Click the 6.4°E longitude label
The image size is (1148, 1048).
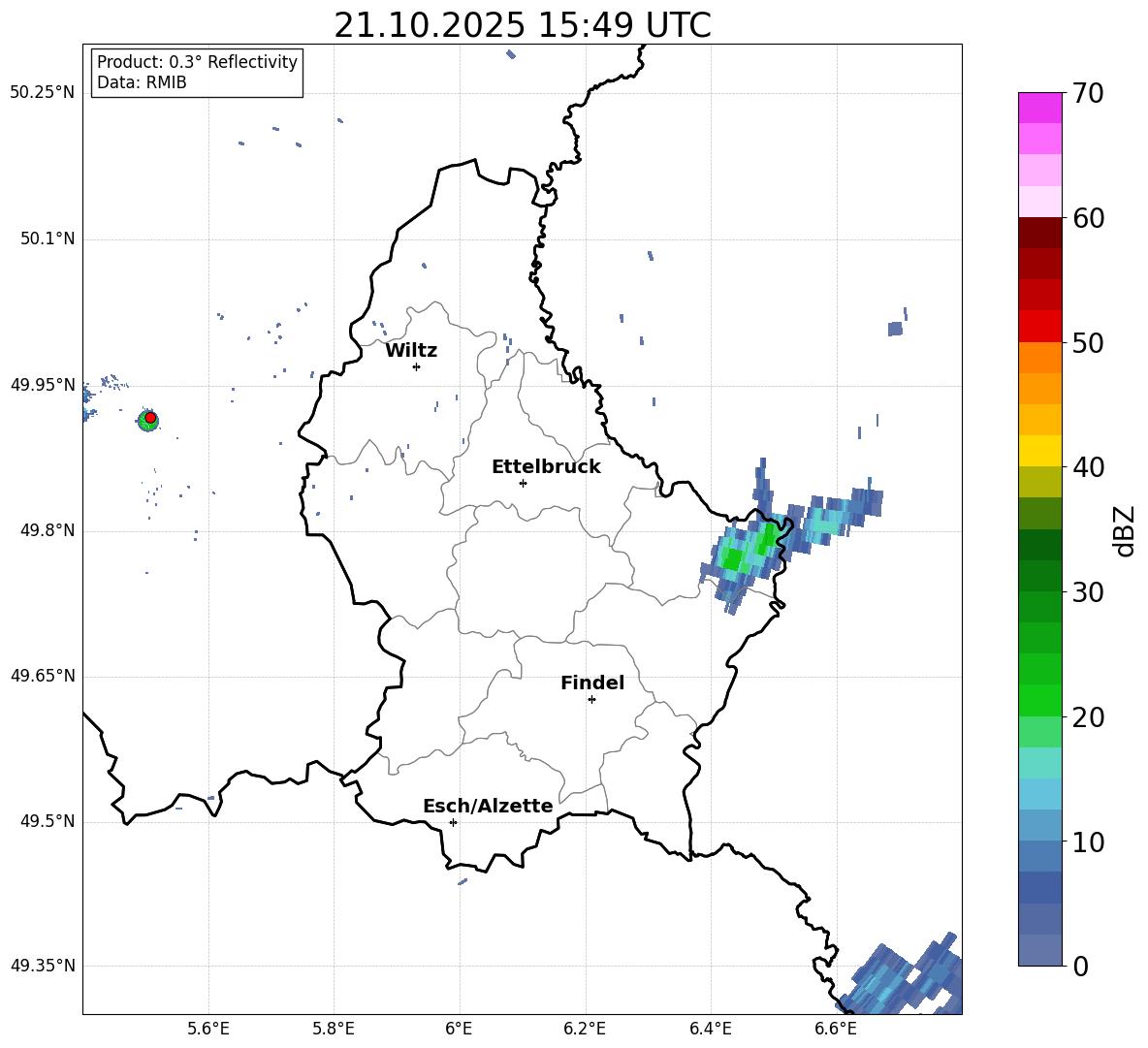[x=710, y=1029]
